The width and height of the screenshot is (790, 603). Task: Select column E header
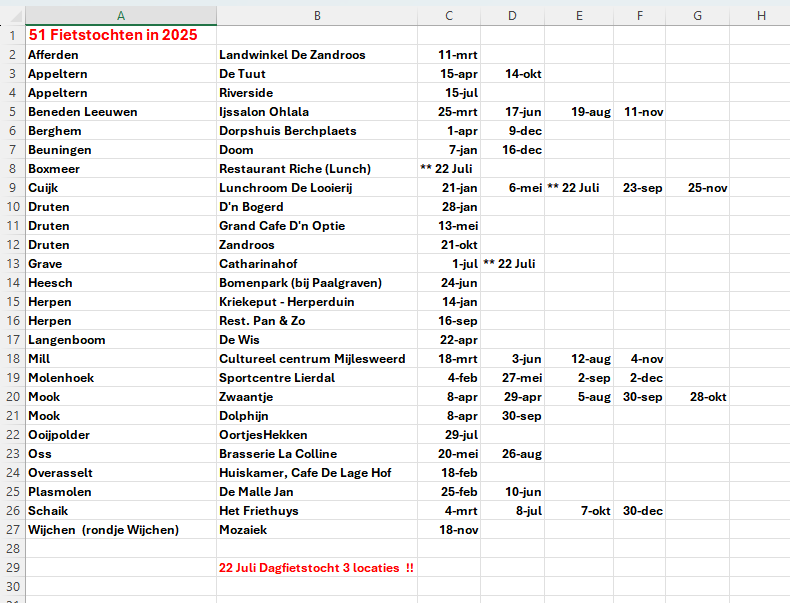point(579,16)
